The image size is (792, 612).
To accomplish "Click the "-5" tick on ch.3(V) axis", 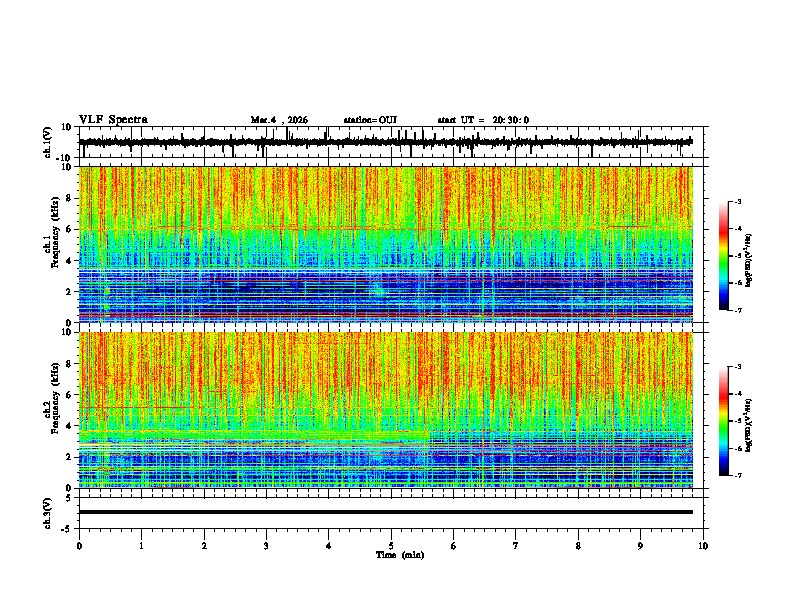I will click(66, 529).
